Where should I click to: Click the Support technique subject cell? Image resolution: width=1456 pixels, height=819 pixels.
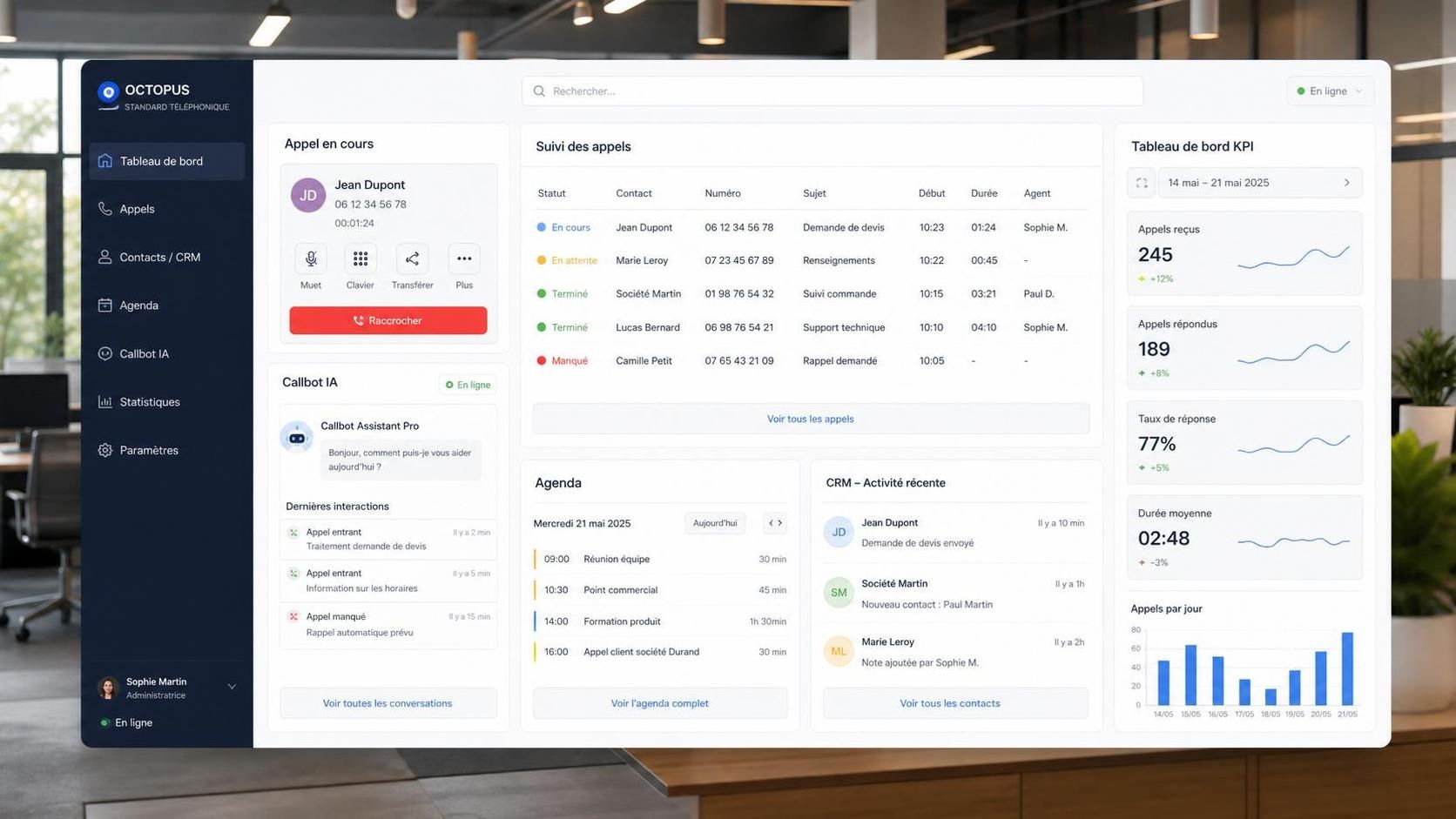[844, 327]
